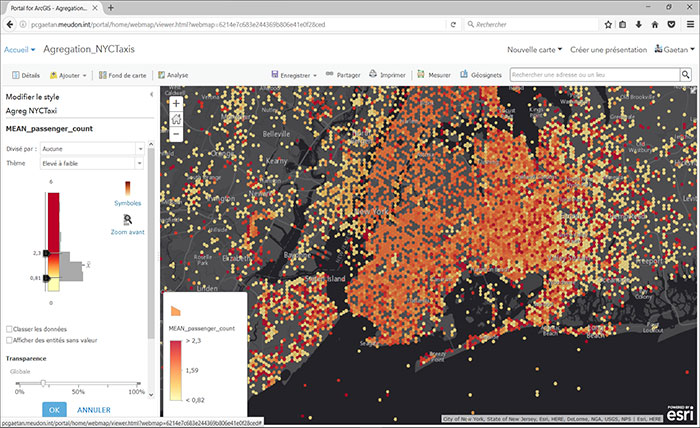Click the Zoom avant magnifier icon

coord(128,220)
